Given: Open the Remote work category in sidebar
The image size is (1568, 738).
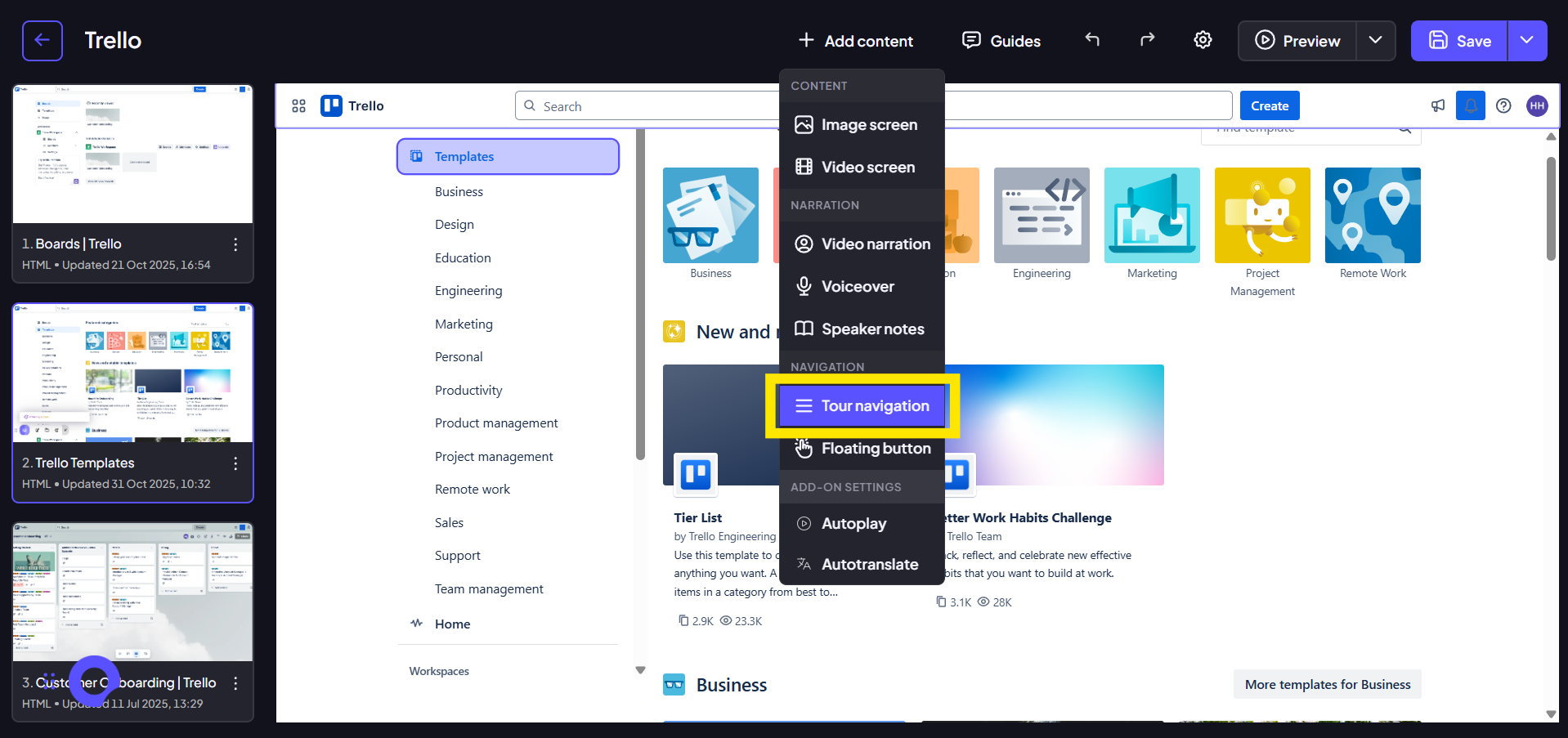Looking at the screenshot, I should click(x=473, y=490).
